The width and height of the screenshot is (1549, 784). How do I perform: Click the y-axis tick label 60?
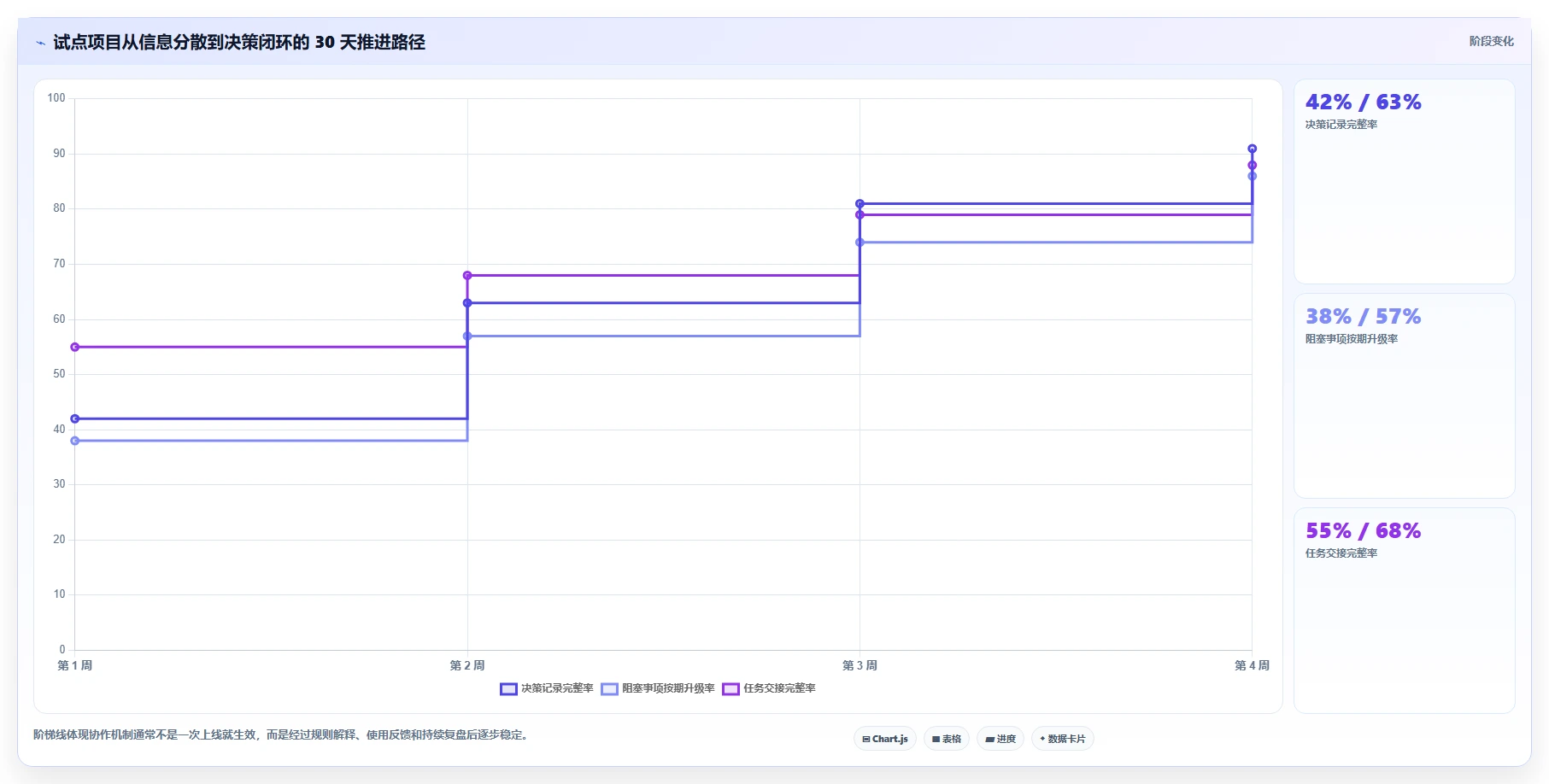coord(59,319)
